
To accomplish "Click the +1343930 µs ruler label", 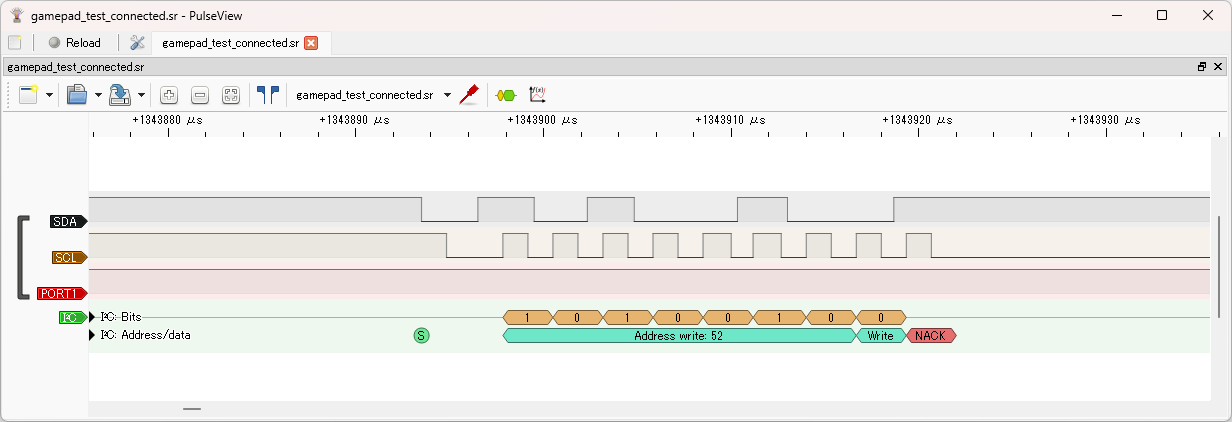I will coord(1105,119).
